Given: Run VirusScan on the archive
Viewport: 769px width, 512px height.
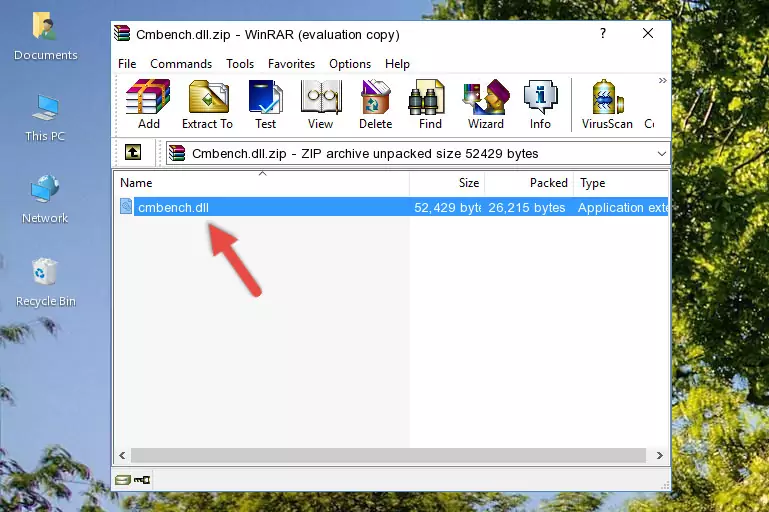Looking at the screenshot, I should point(607,104).
